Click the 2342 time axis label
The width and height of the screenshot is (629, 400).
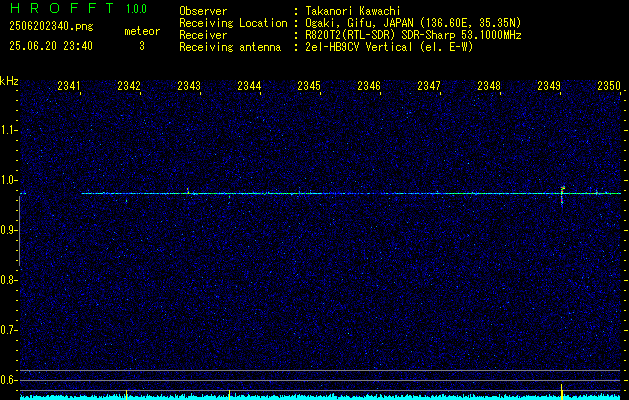[x=129, y=86]
